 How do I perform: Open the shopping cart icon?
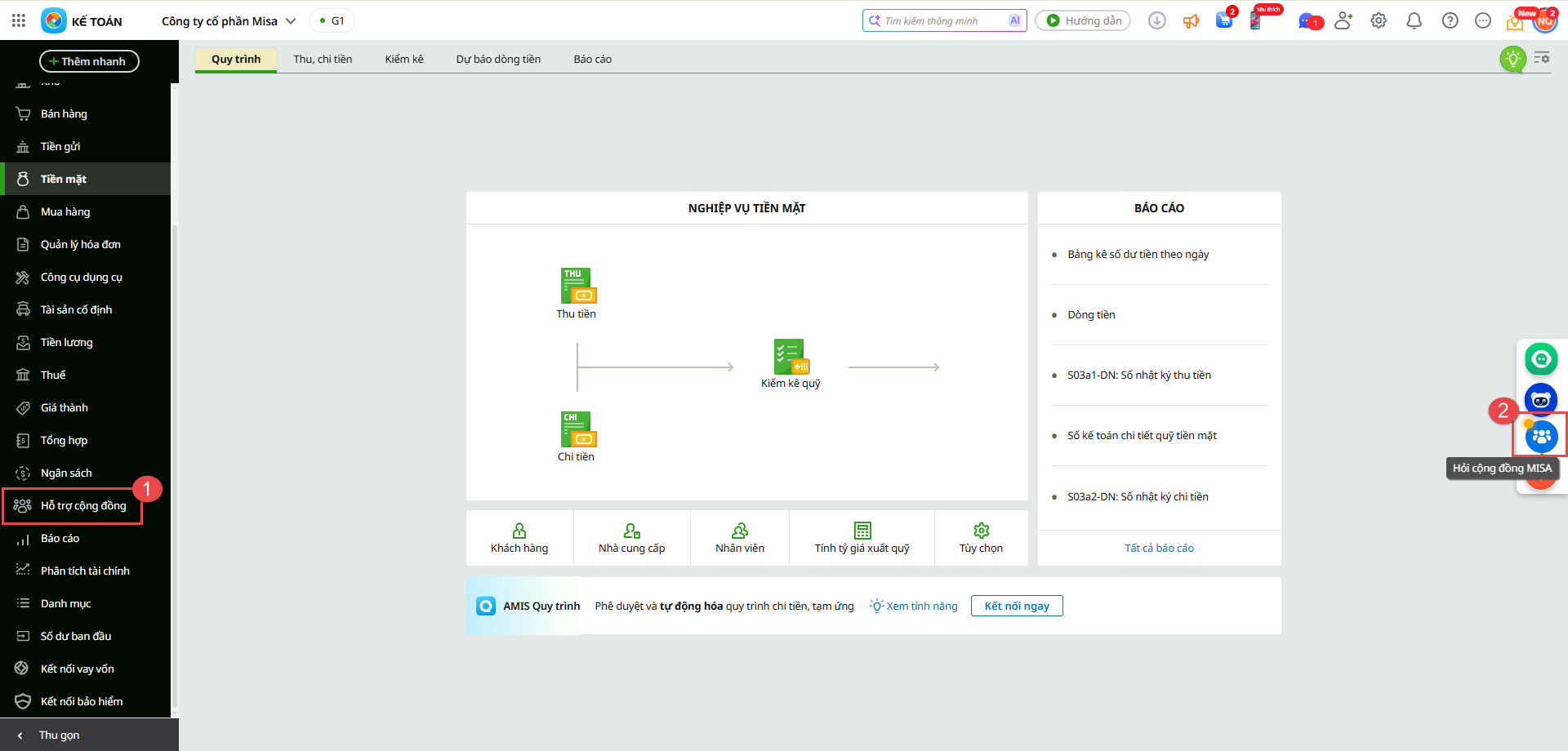coord(1224,20)
